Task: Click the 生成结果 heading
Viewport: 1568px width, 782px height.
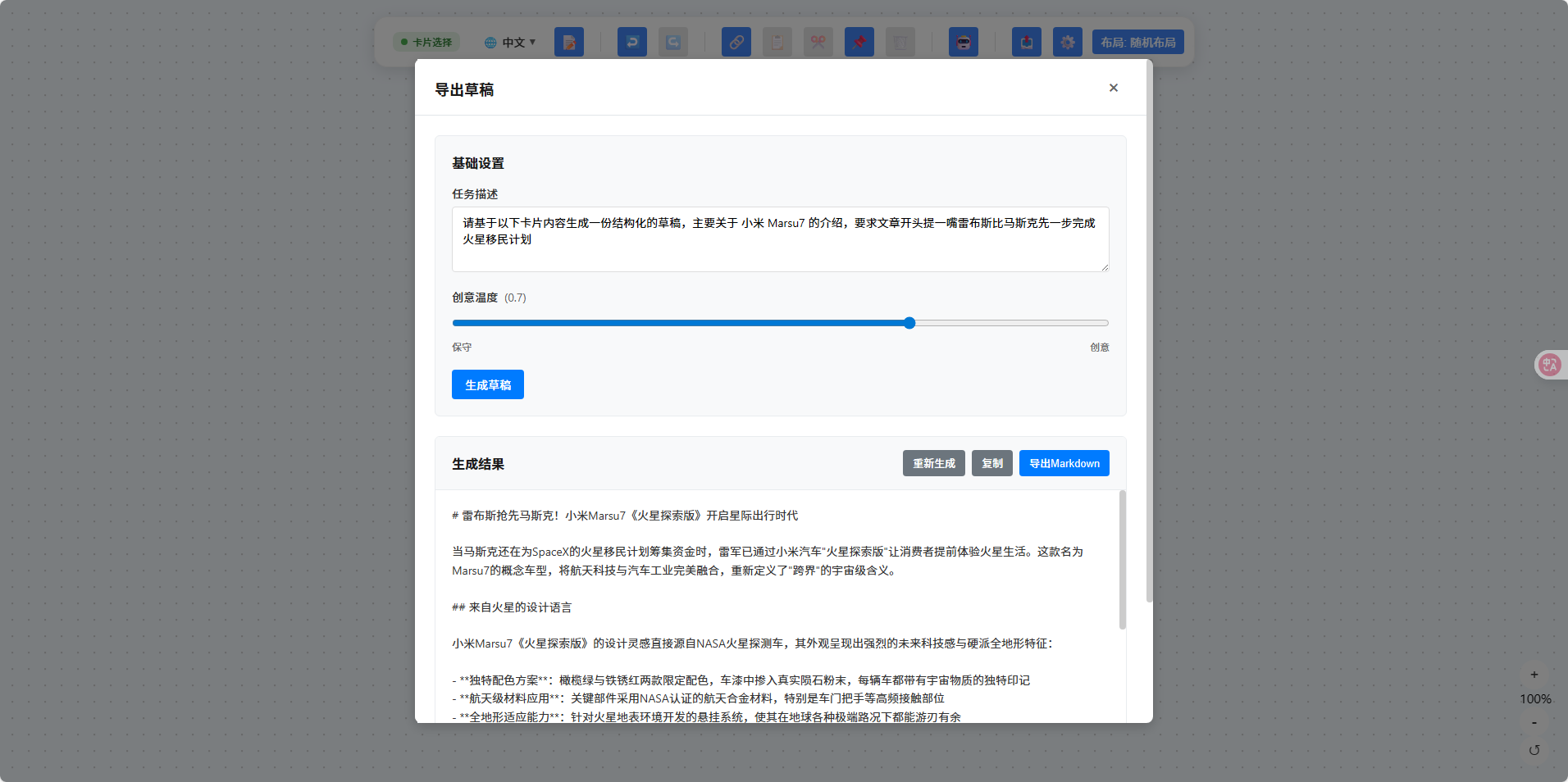Action: click(478, 464)
